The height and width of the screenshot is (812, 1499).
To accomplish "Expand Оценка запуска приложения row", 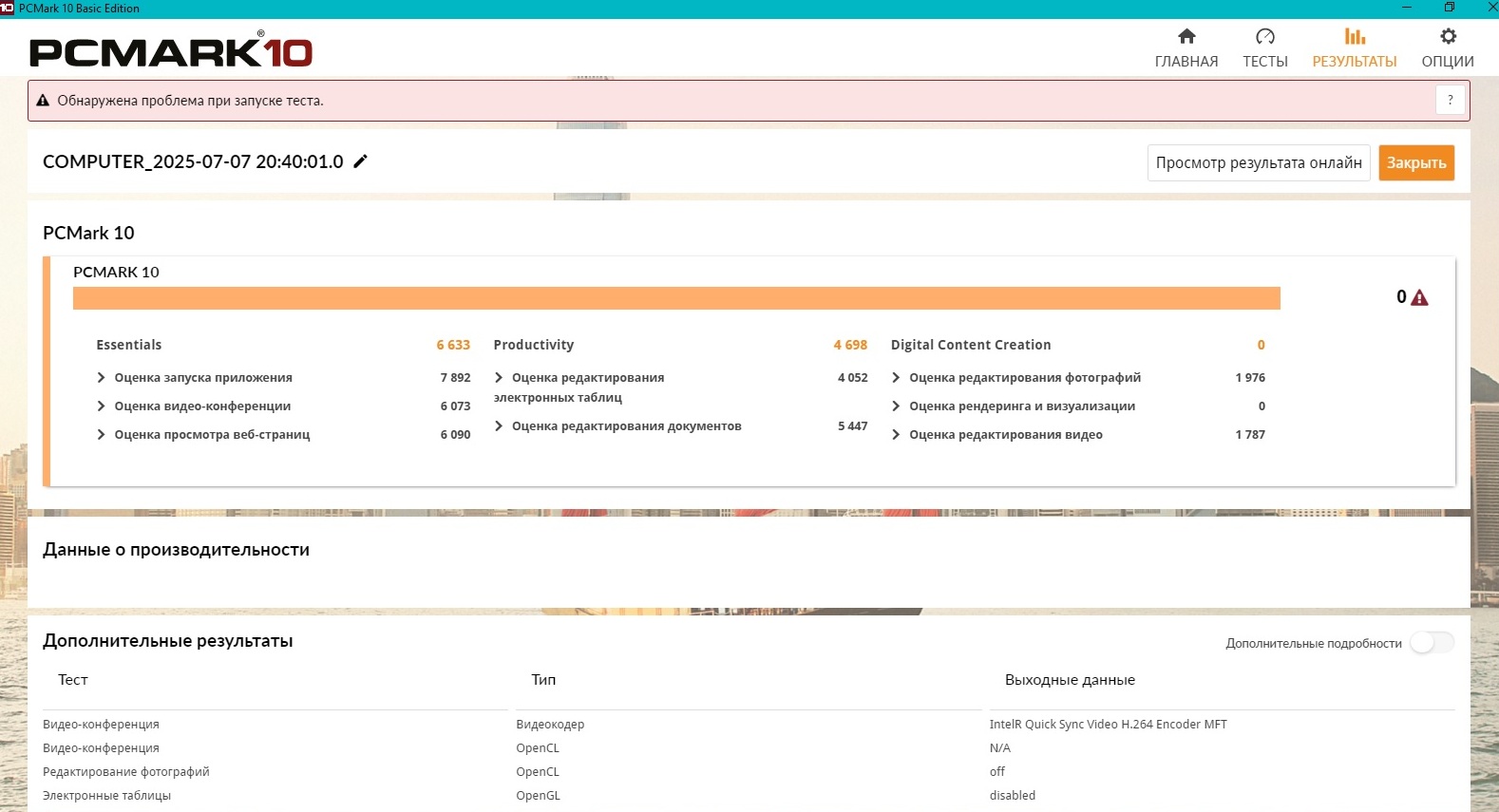I will [x=101, y=378].
